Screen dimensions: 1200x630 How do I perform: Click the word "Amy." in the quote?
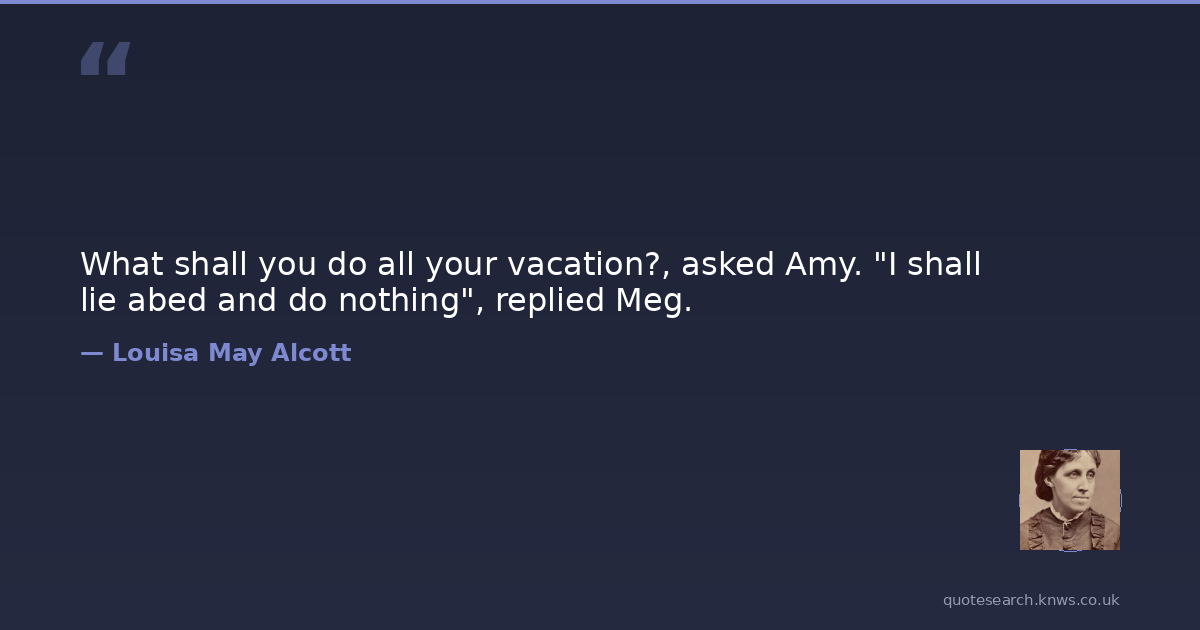pyautogui.click(x=823, y=265)
